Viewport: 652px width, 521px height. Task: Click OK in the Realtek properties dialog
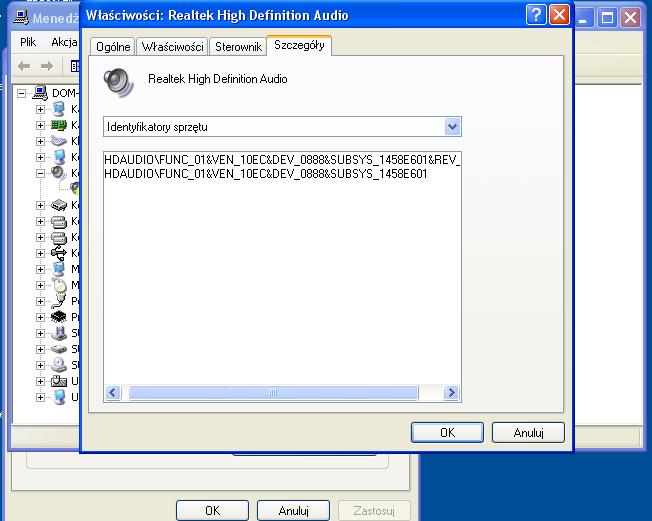[x=447, y=432]
